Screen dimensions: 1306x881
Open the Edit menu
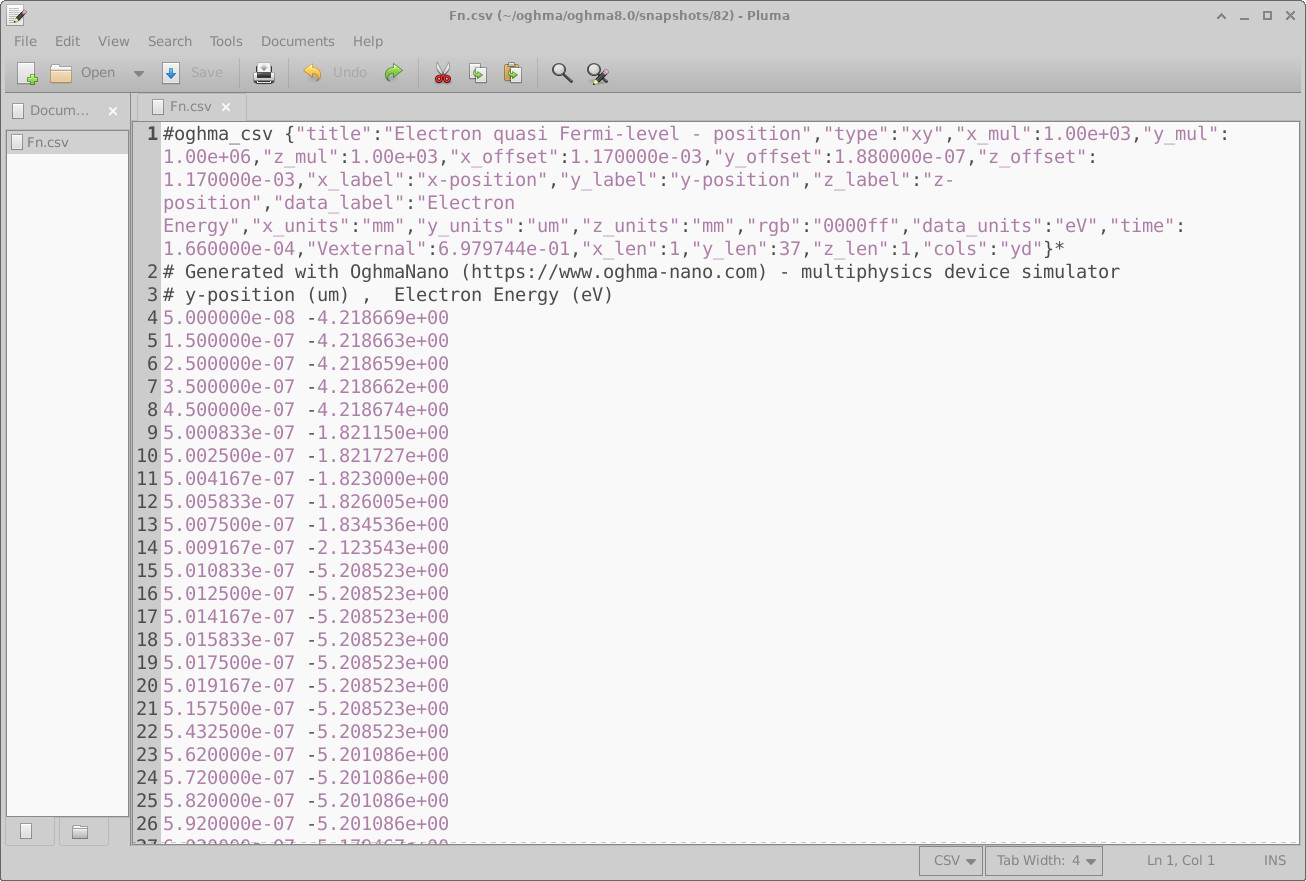coord(67,41)
